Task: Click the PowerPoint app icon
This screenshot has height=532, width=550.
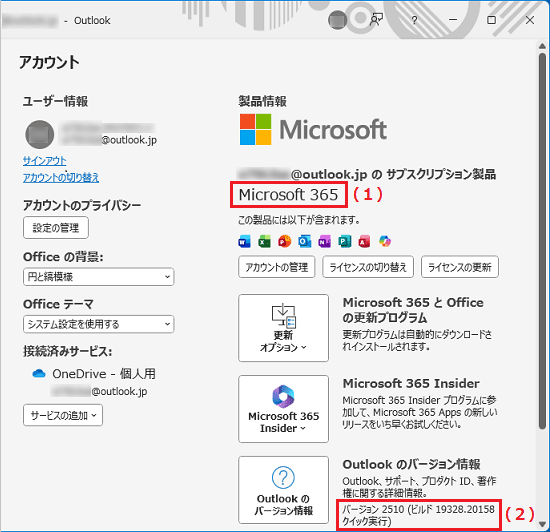Action: tap(284, 242)
